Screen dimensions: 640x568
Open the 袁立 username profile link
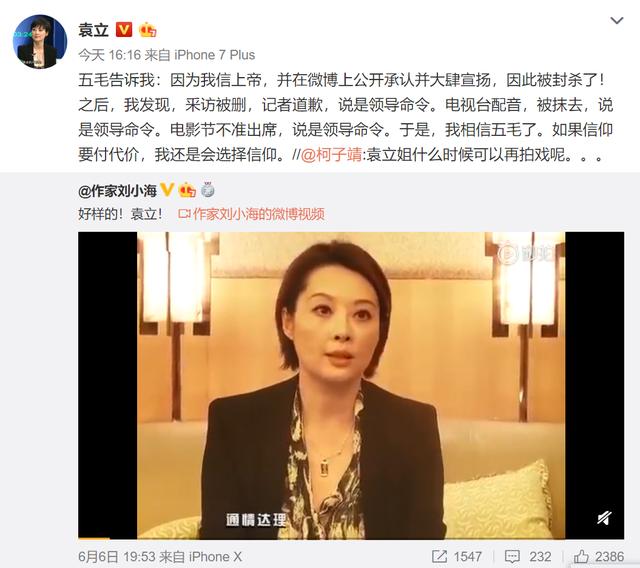tap(93, 30)
